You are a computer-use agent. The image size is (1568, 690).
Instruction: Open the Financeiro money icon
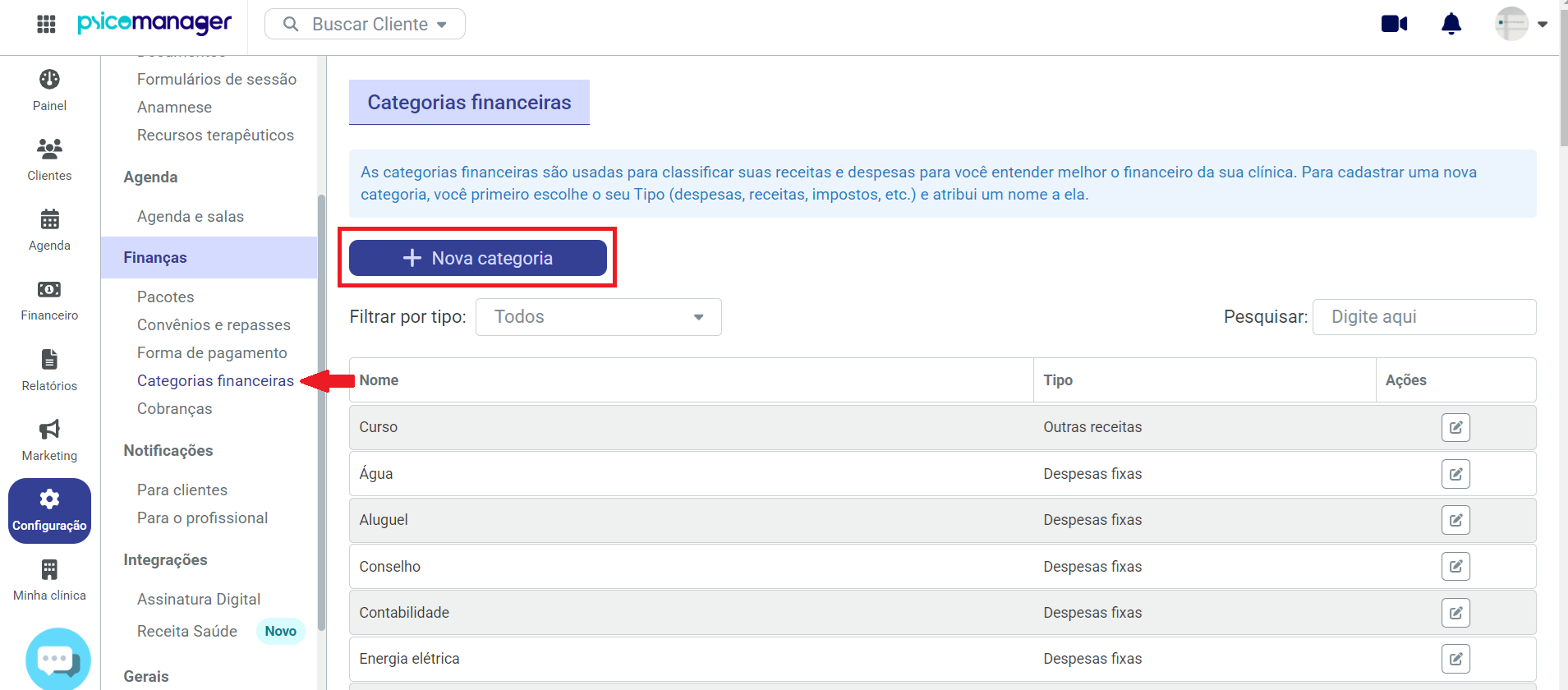(x=49, y=289)
